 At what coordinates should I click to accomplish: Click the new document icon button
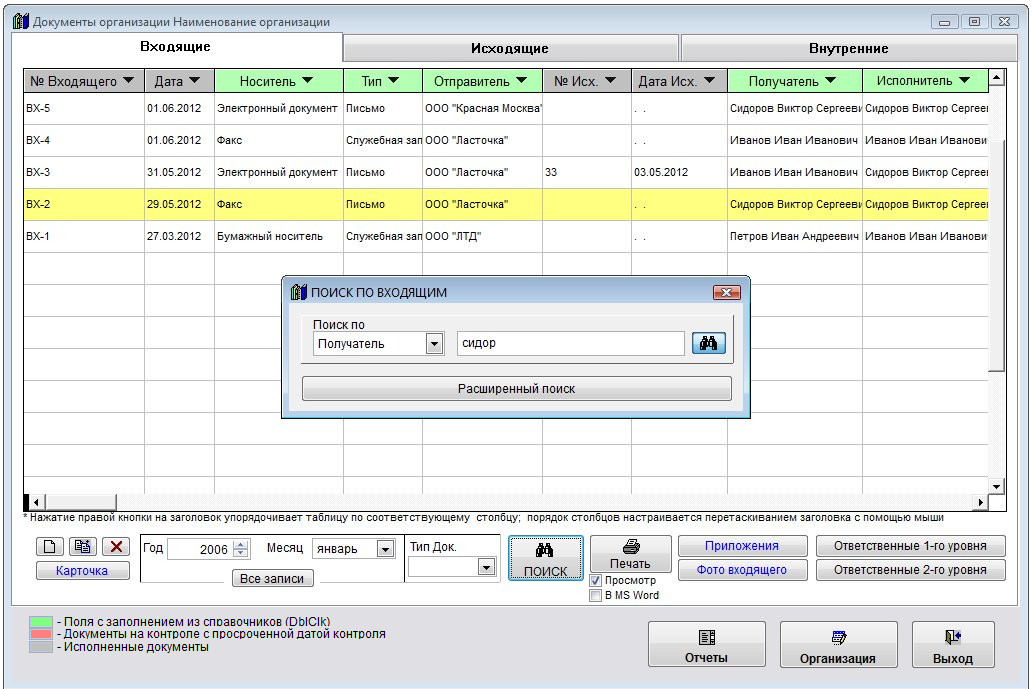[x=50, y=547]
